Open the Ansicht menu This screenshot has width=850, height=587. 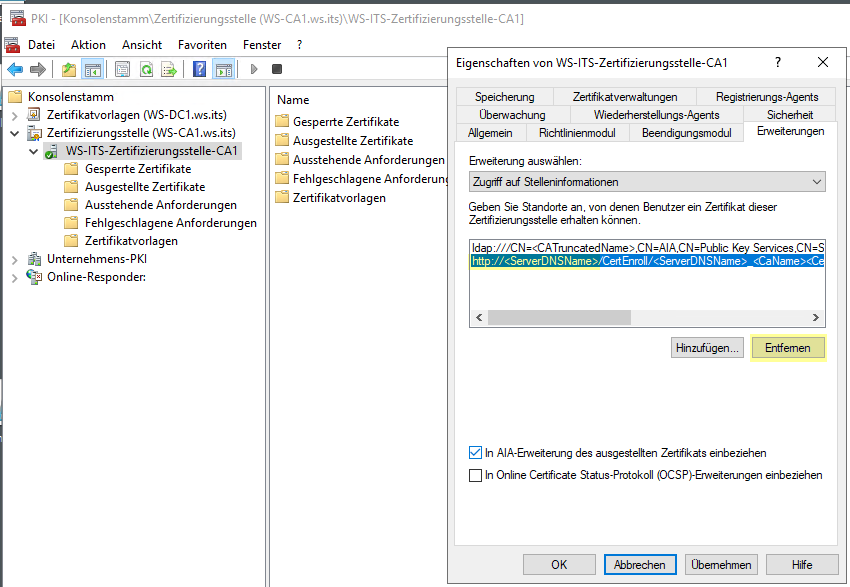(142, 45)
